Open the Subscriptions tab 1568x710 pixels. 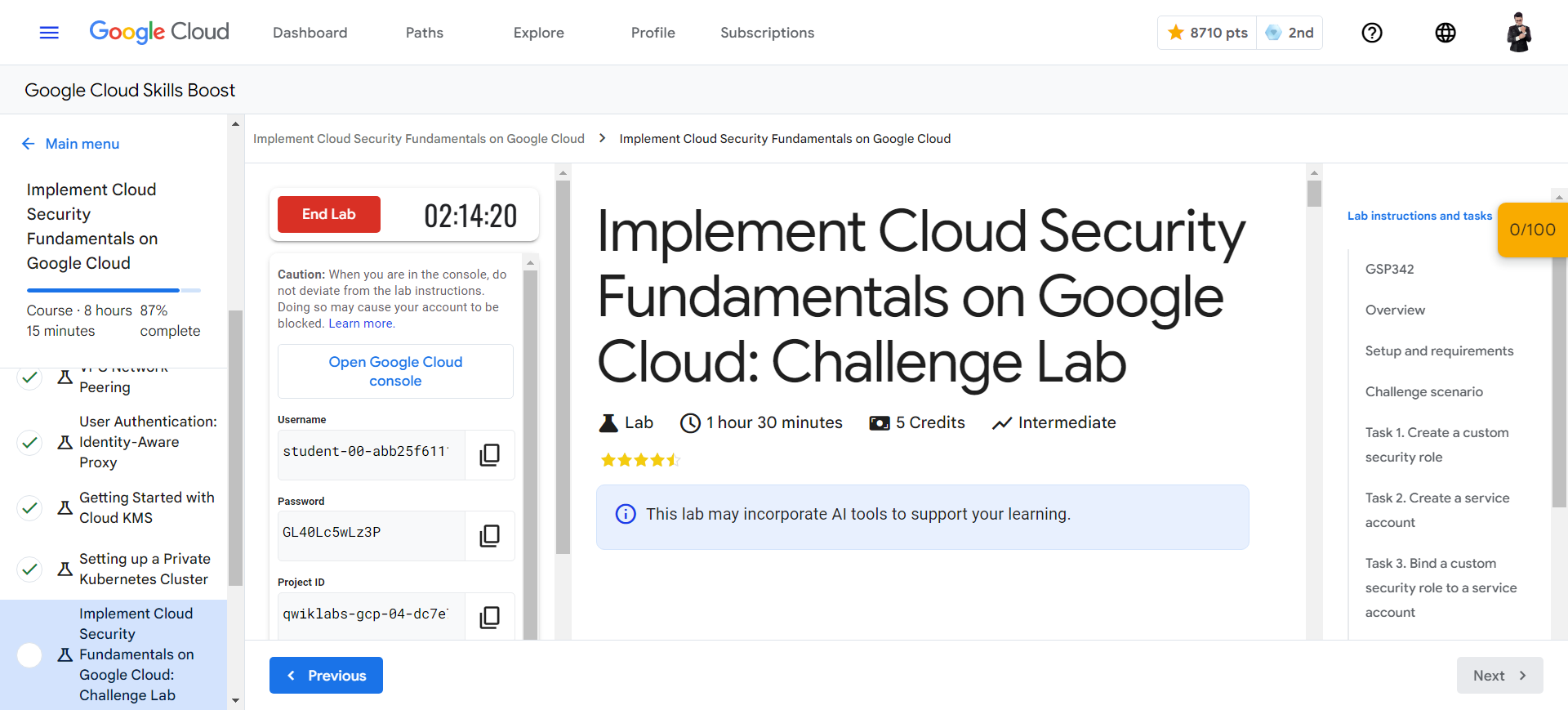(768, 33)
